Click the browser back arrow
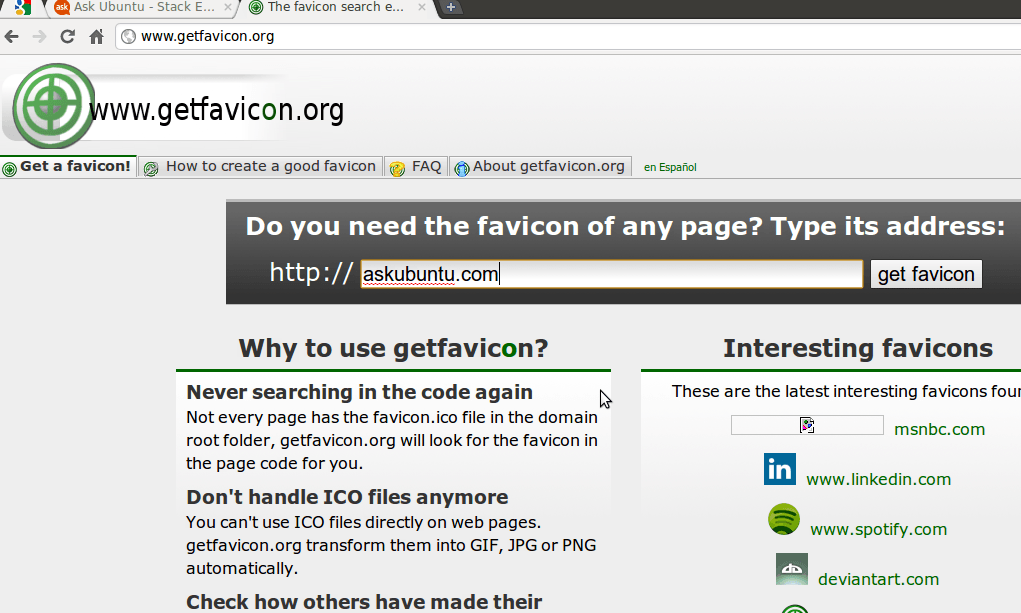Screen dimensions: 1021x613 point(12,36)
